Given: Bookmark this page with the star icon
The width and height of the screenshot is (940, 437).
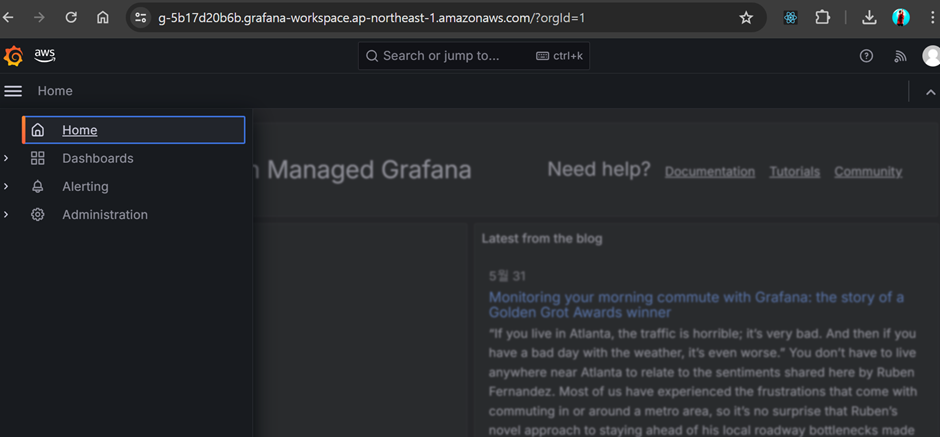Looking at the screenshot, I should 746,18.
